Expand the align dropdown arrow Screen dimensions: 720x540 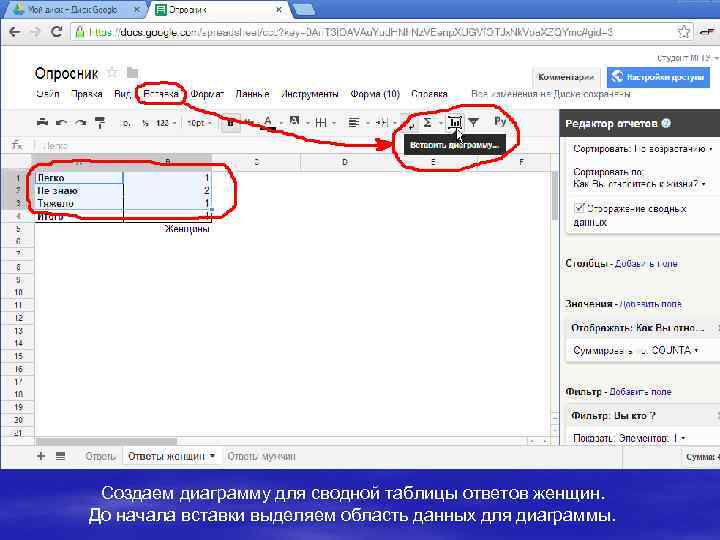(x=367, y=123)
